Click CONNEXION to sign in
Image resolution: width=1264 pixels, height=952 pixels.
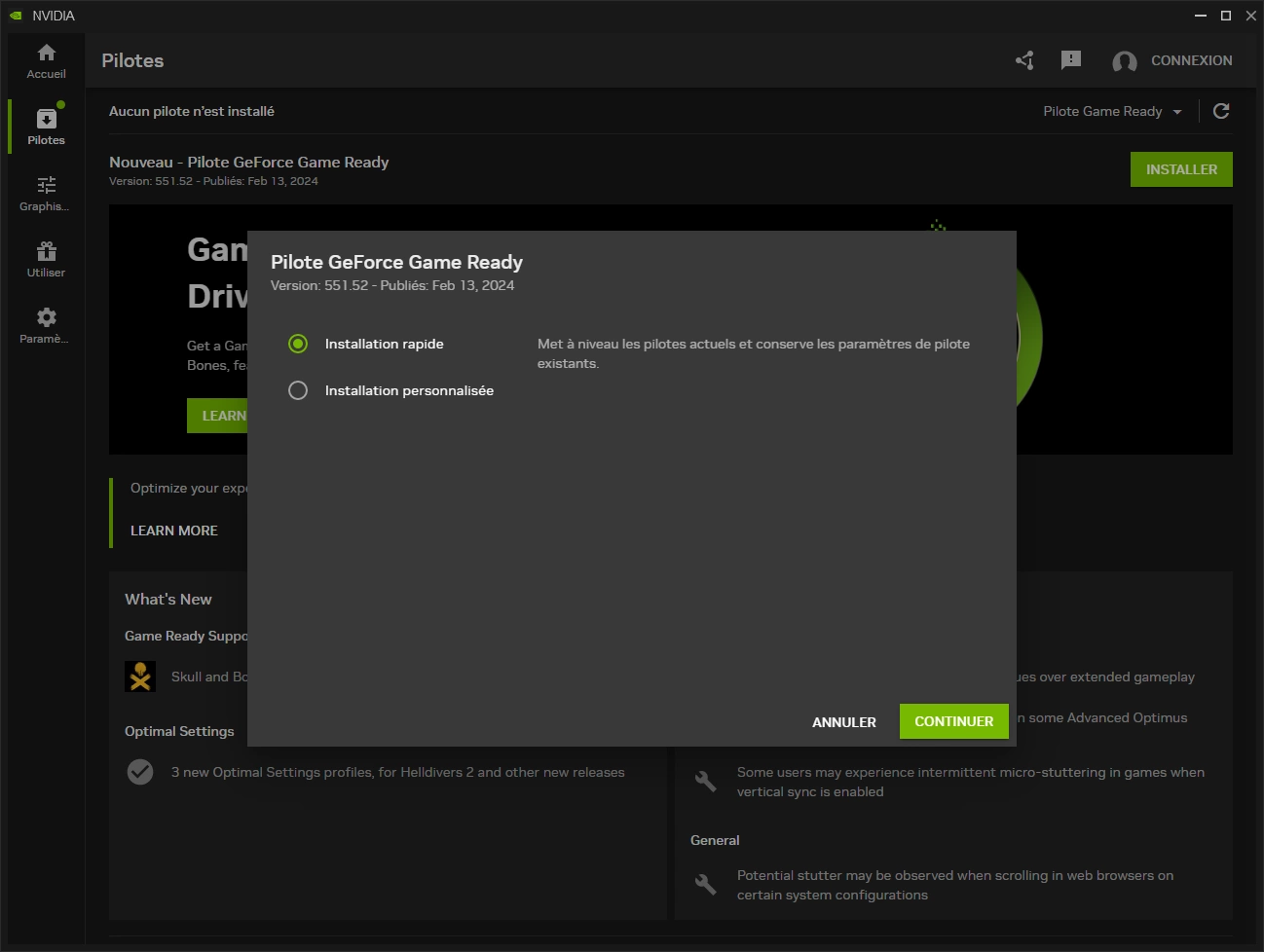coord(1192,60)
